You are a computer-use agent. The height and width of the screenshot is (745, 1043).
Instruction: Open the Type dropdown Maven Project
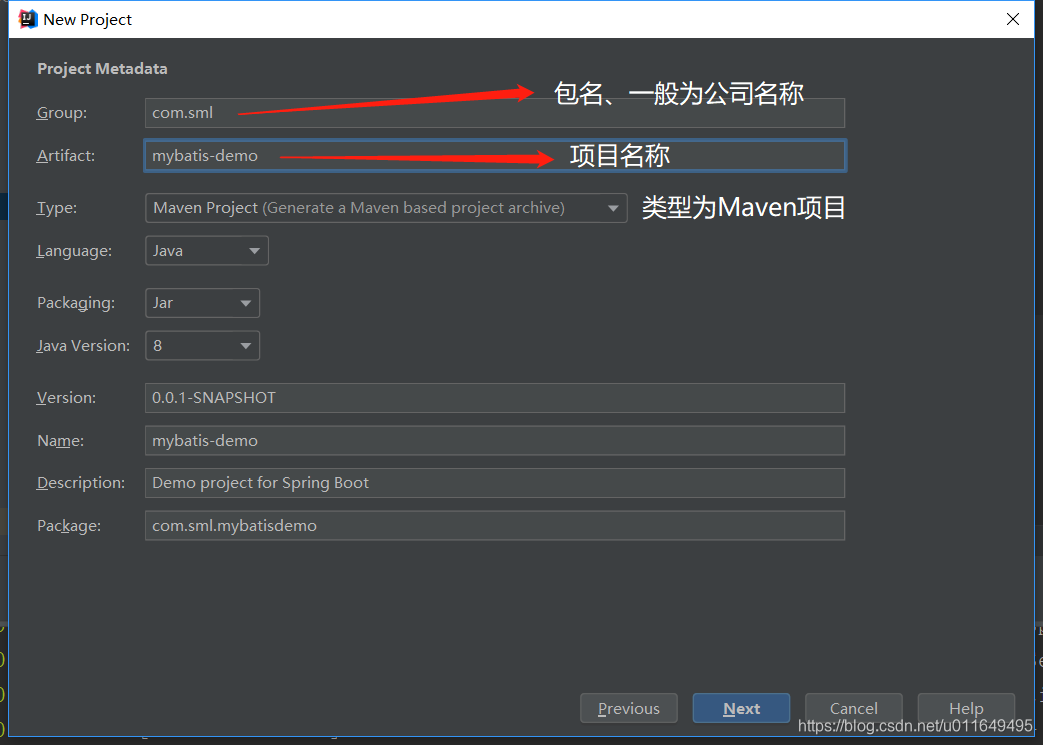point(386,208)
